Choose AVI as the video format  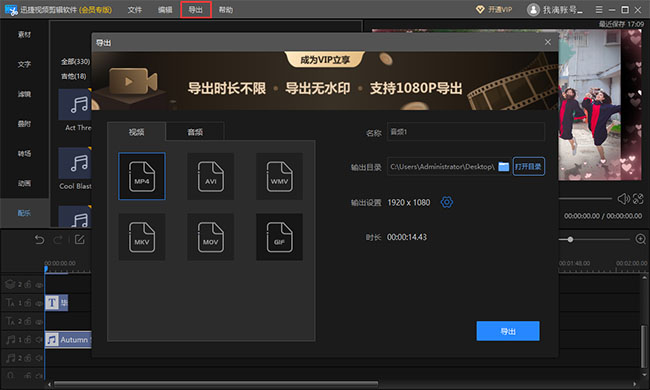(211, 176)
